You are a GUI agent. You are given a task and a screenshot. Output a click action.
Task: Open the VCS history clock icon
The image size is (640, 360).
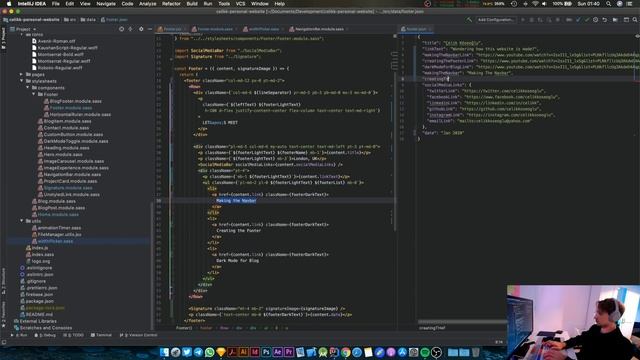(596, 20)
